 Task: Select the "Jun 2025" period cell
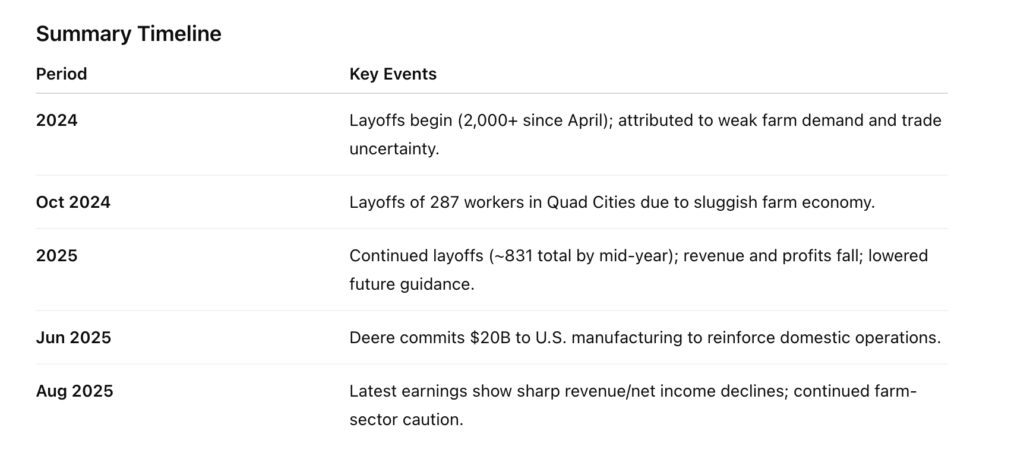pos(73,338)
